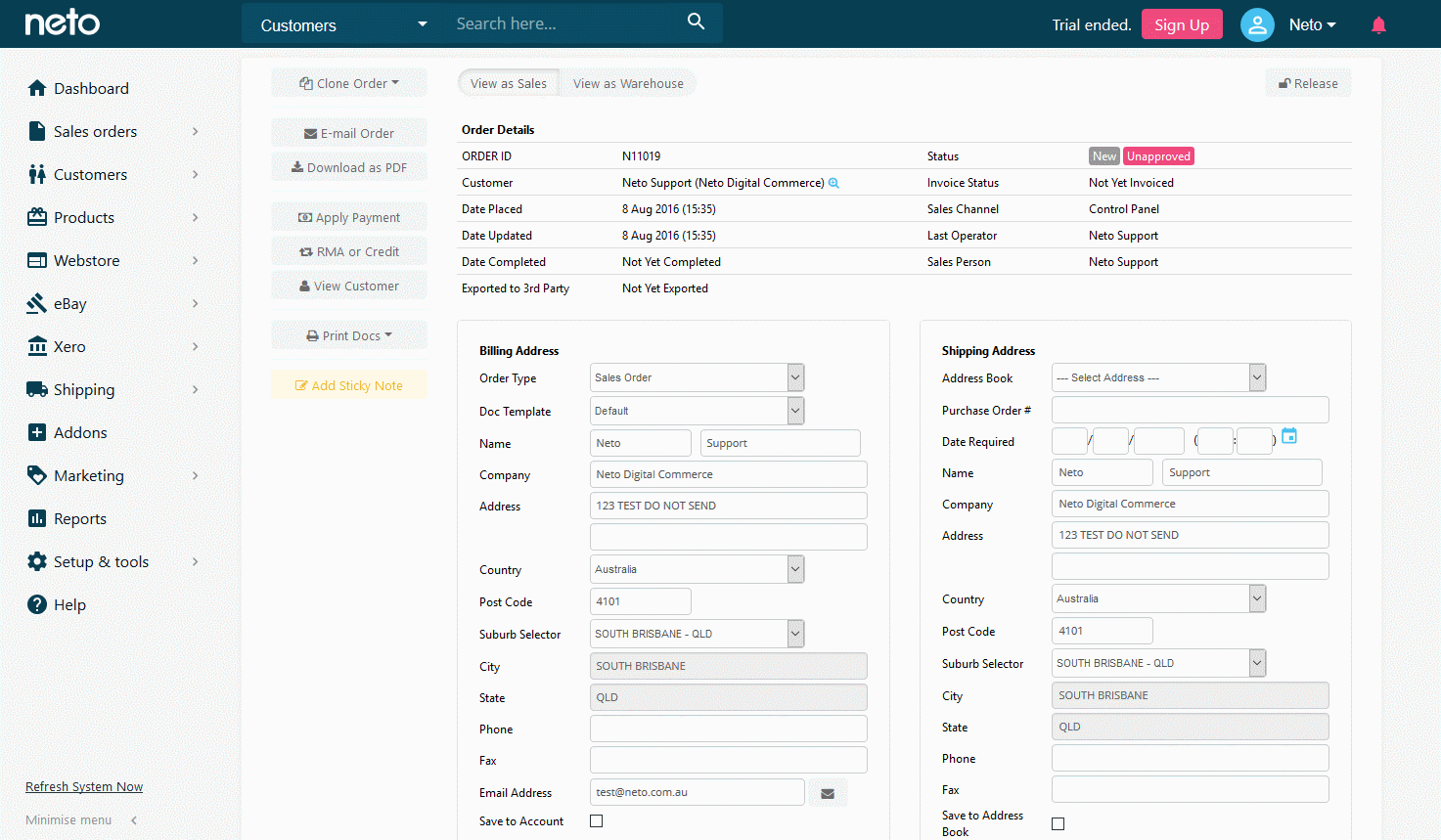Click the Add Sticky Note button

pos(349,385)
